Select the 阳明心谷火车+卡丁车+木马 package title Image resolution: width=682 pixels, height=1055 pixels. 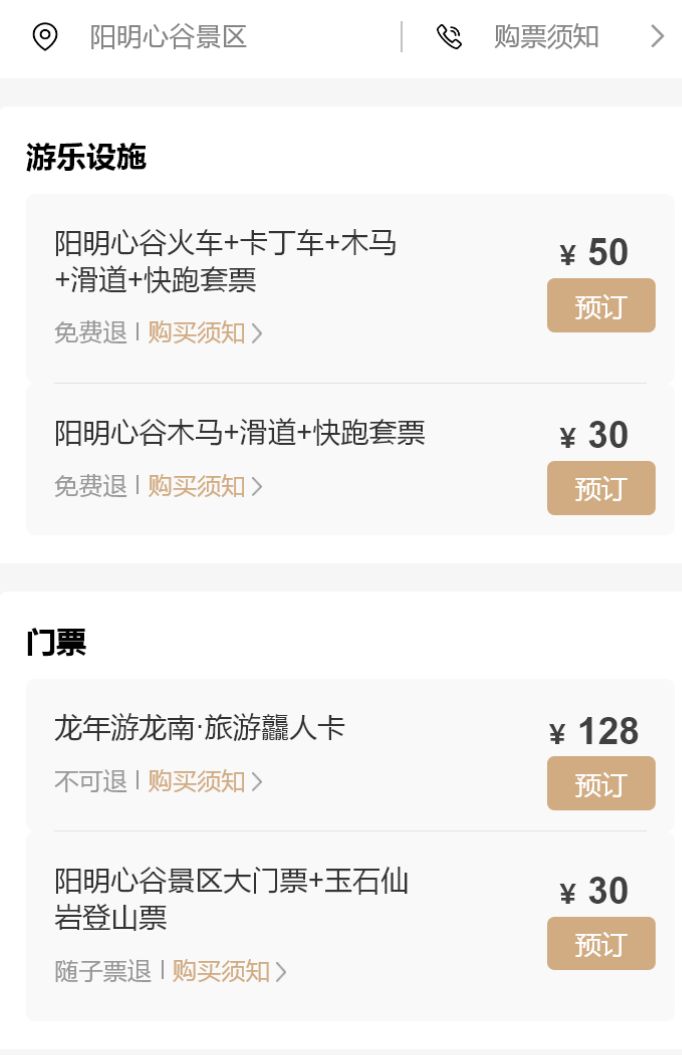point(225,261)
